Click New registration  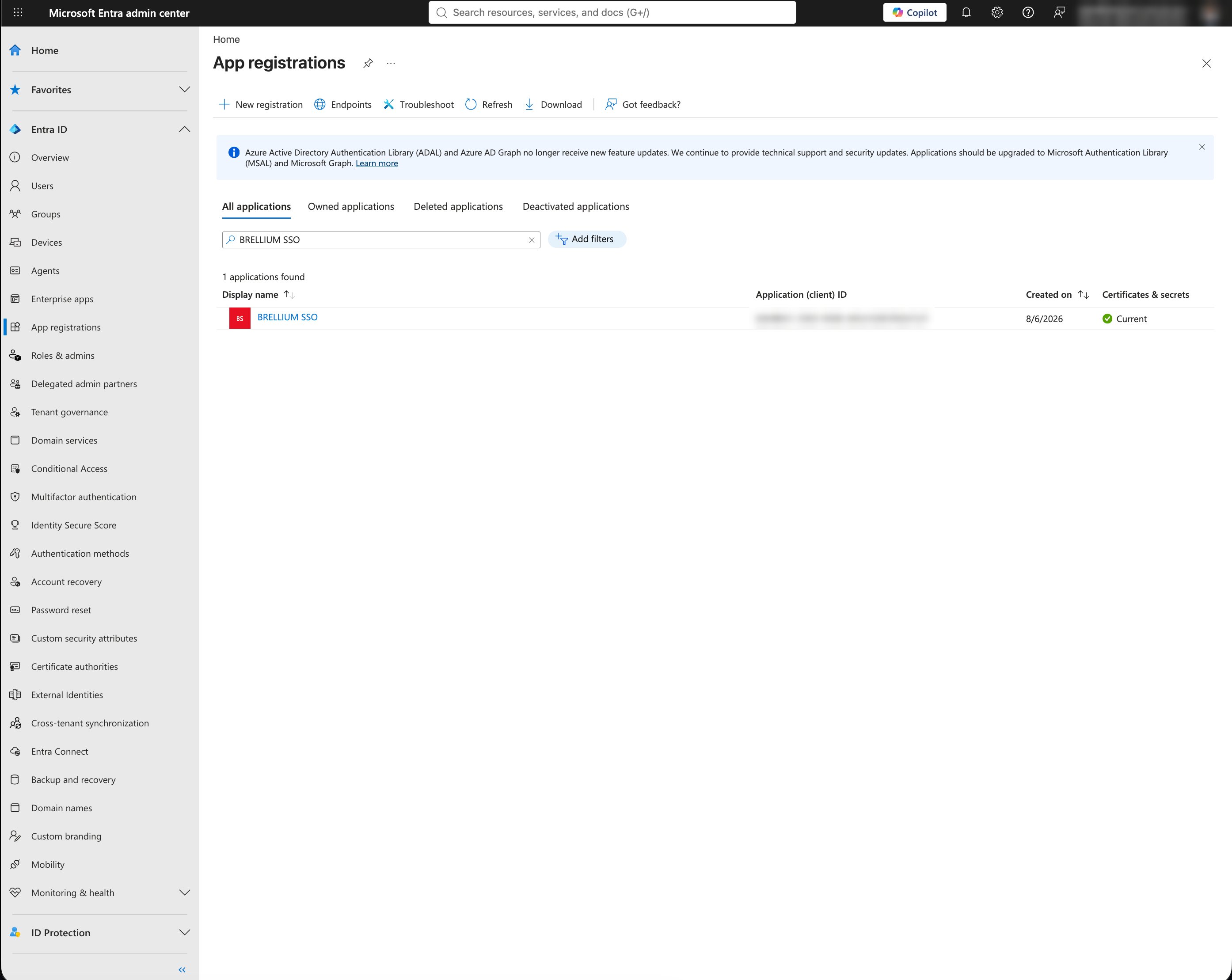click(261, 105)
